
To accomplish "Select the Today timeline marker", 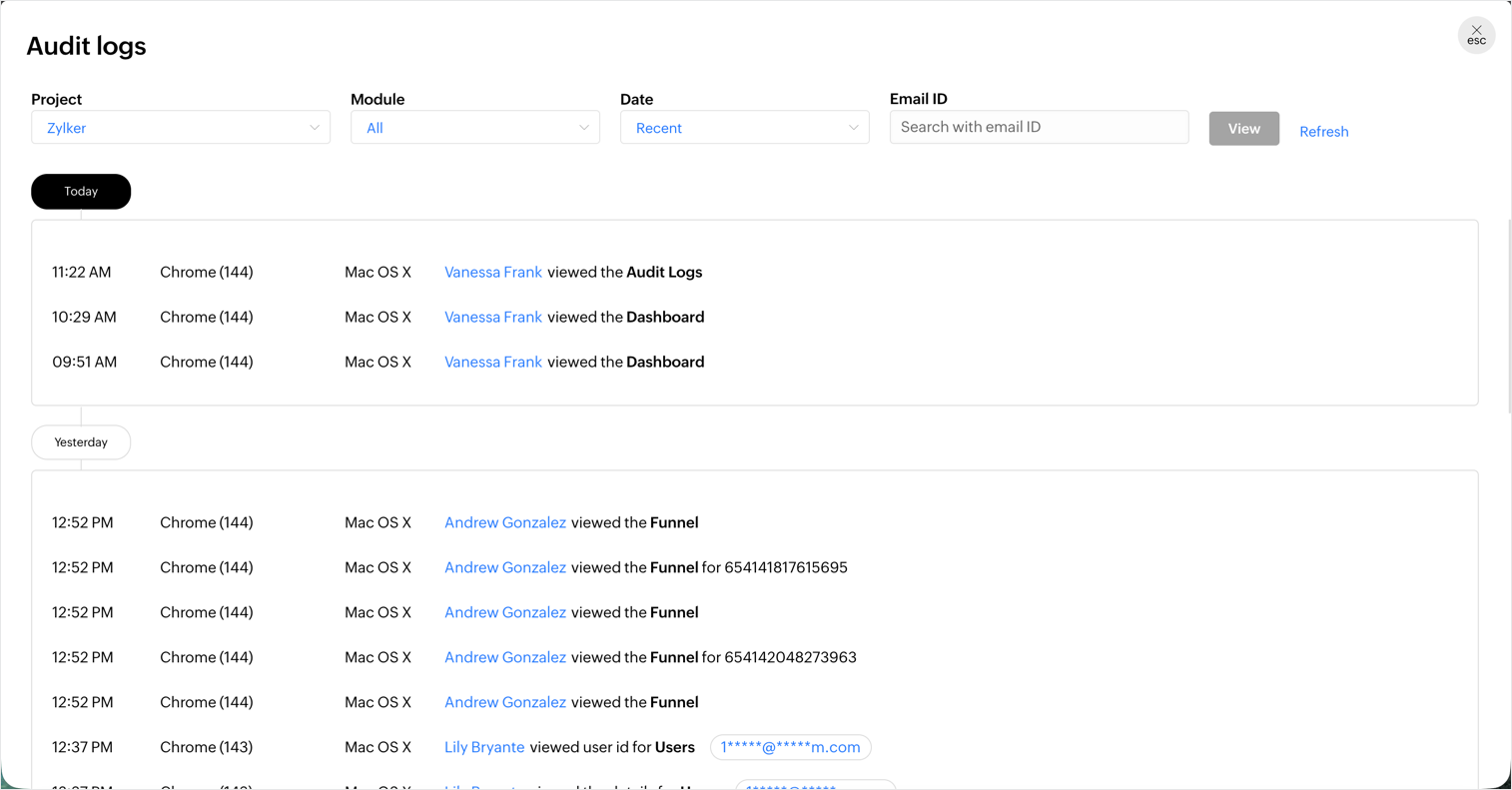I will tap(81, 192).
